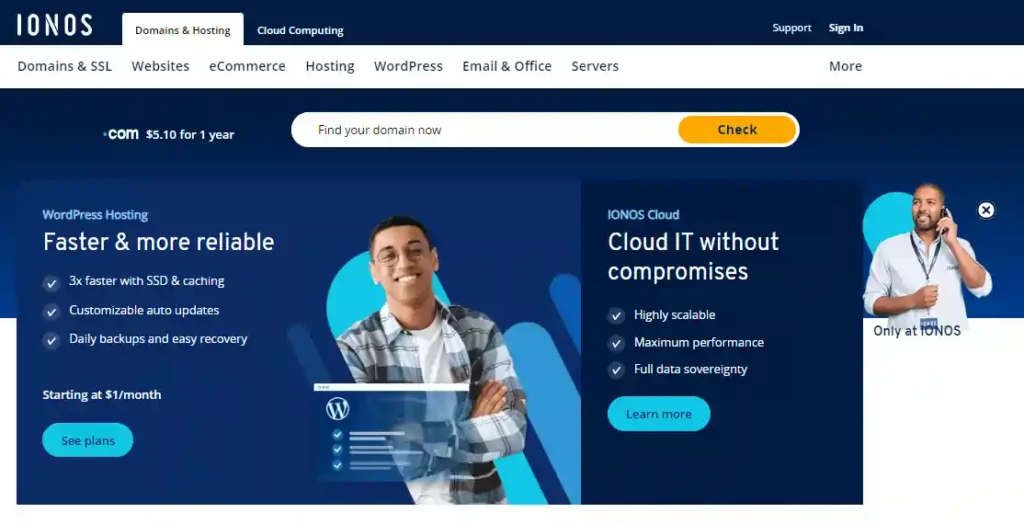Open the Email & Office menu

pos(507,66)
